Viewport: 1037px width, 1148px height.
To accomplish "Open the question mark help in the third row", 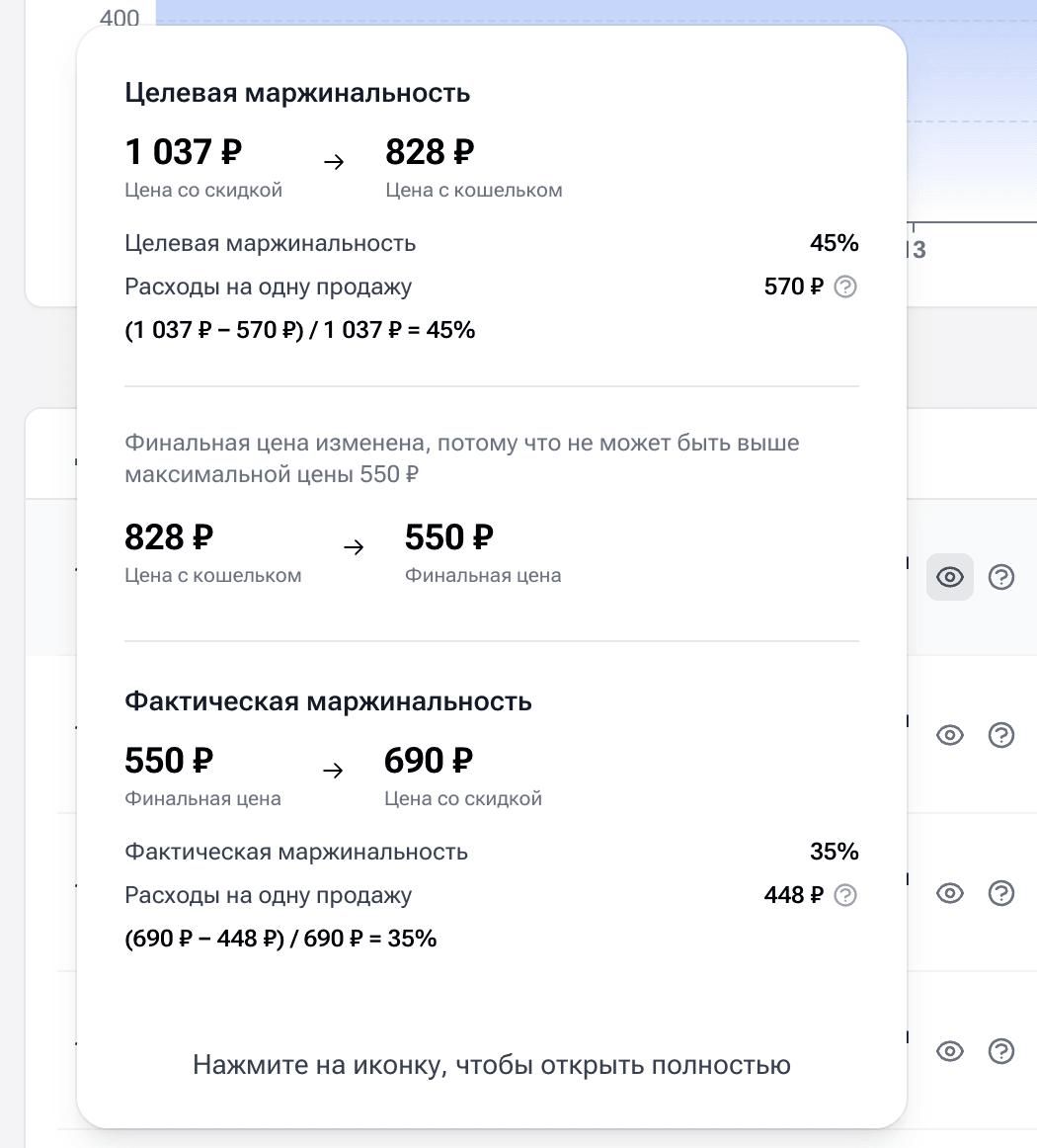I will [x=1001, y=893].
